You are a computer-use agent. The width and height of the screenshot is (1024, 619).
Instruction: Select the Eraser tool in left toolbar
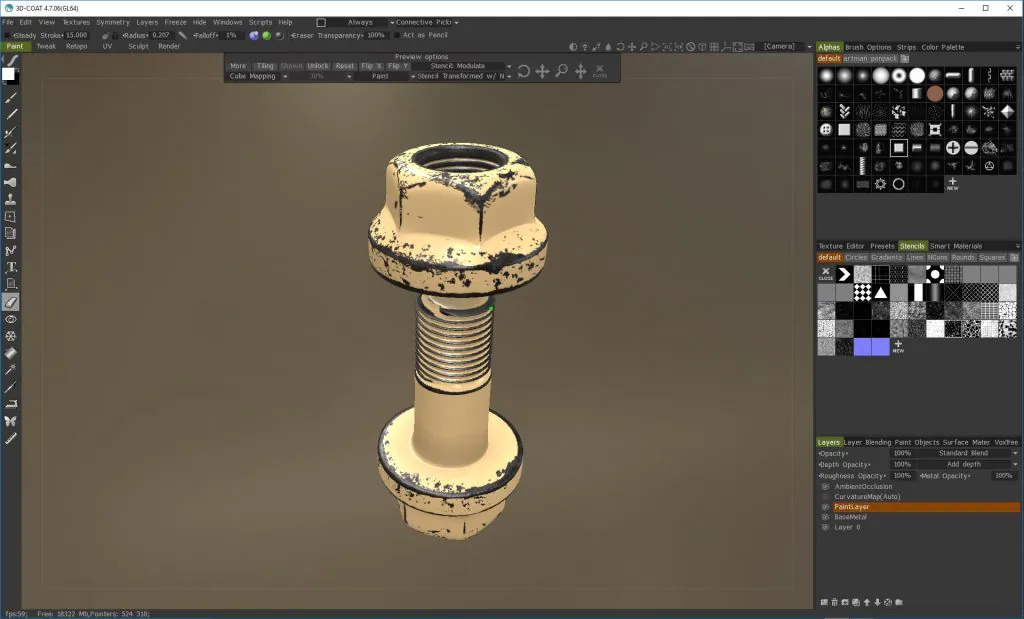10,302
